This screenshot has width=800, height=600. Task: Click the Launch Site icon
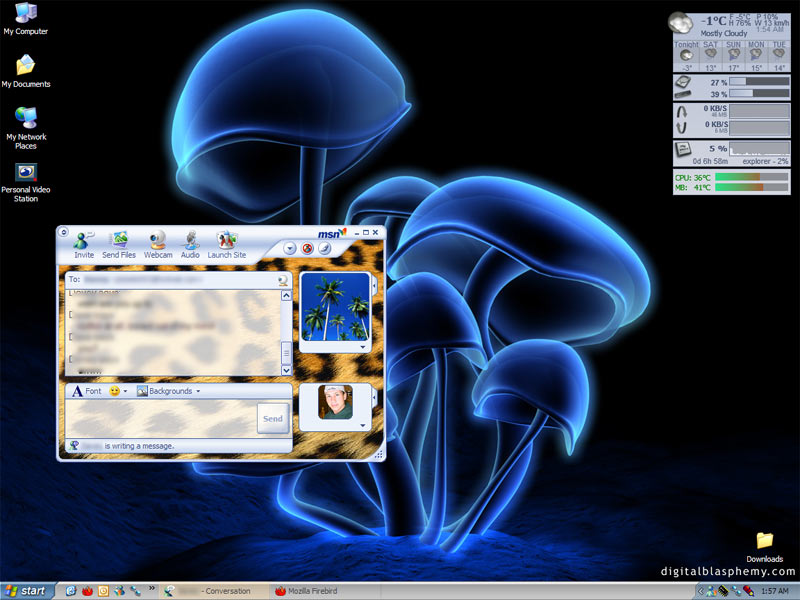(x=227, y=241)
